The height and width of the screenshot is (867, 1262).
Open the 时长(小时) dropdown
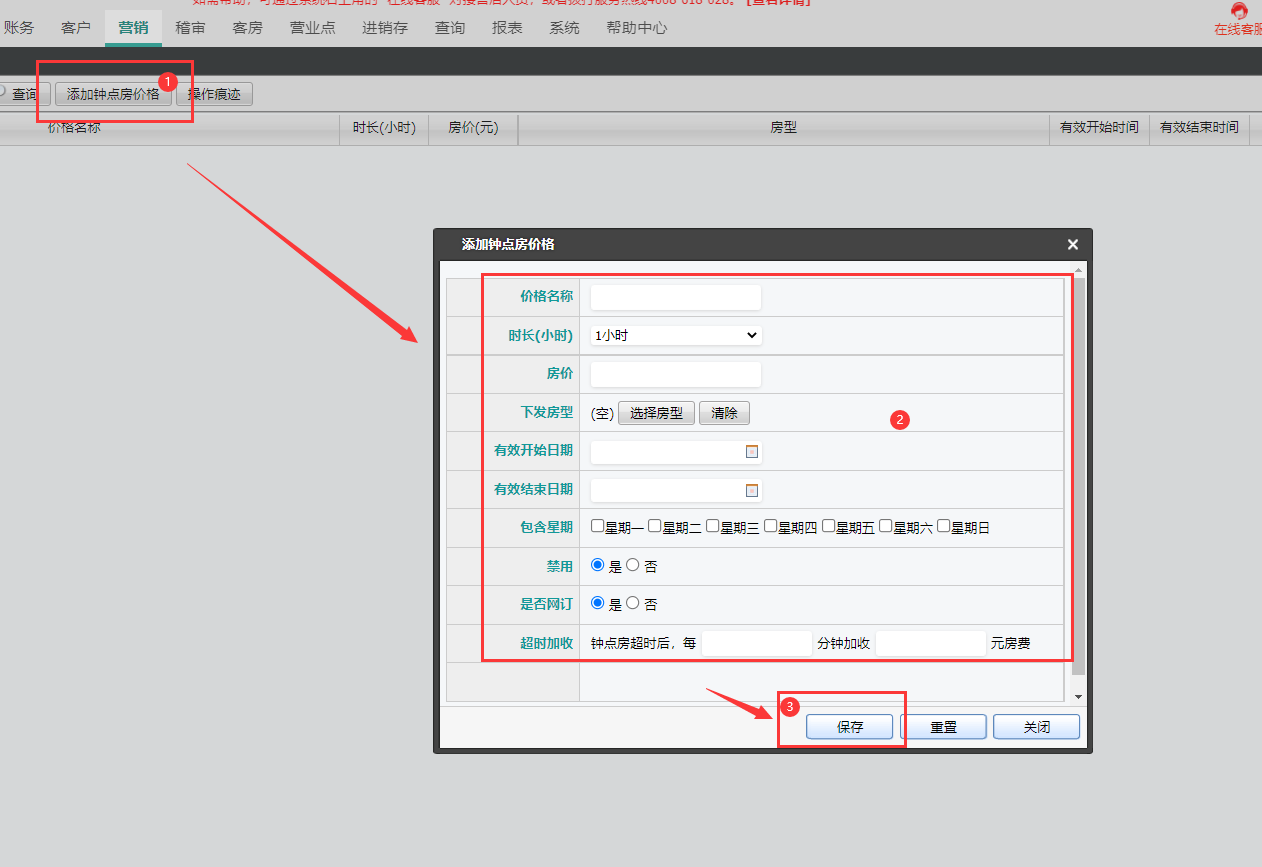(676, 336)
